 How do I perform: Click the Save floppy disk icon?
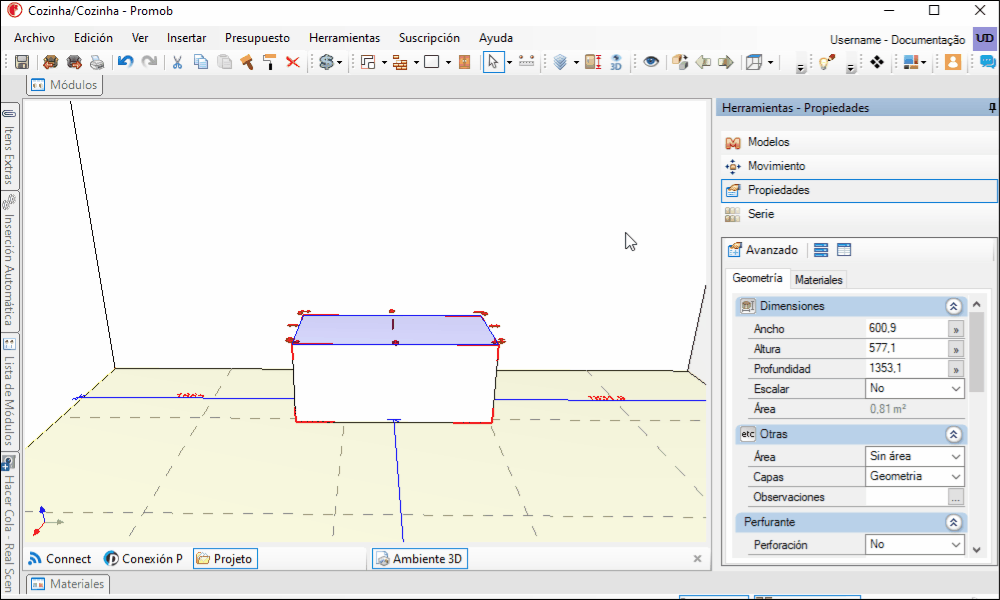[x=22, y=62]
